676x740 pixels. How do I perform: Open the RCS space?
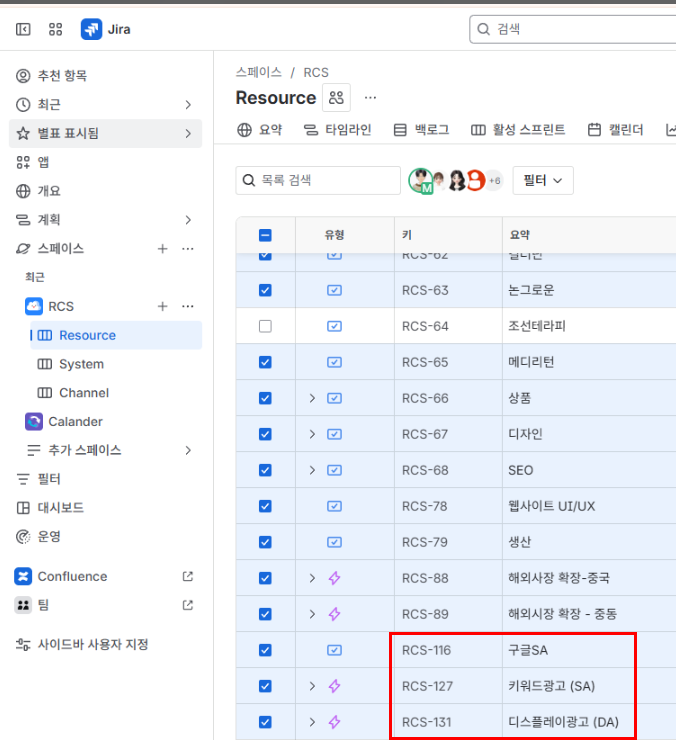(61, 306)
